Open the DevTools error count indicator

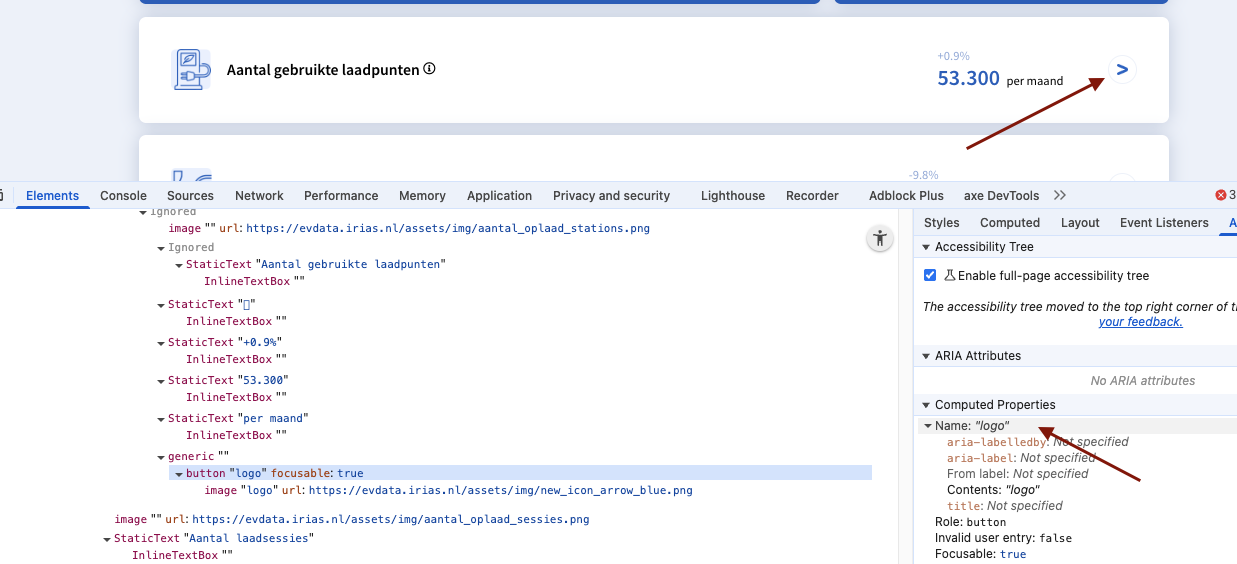(x=1225, y=196)
